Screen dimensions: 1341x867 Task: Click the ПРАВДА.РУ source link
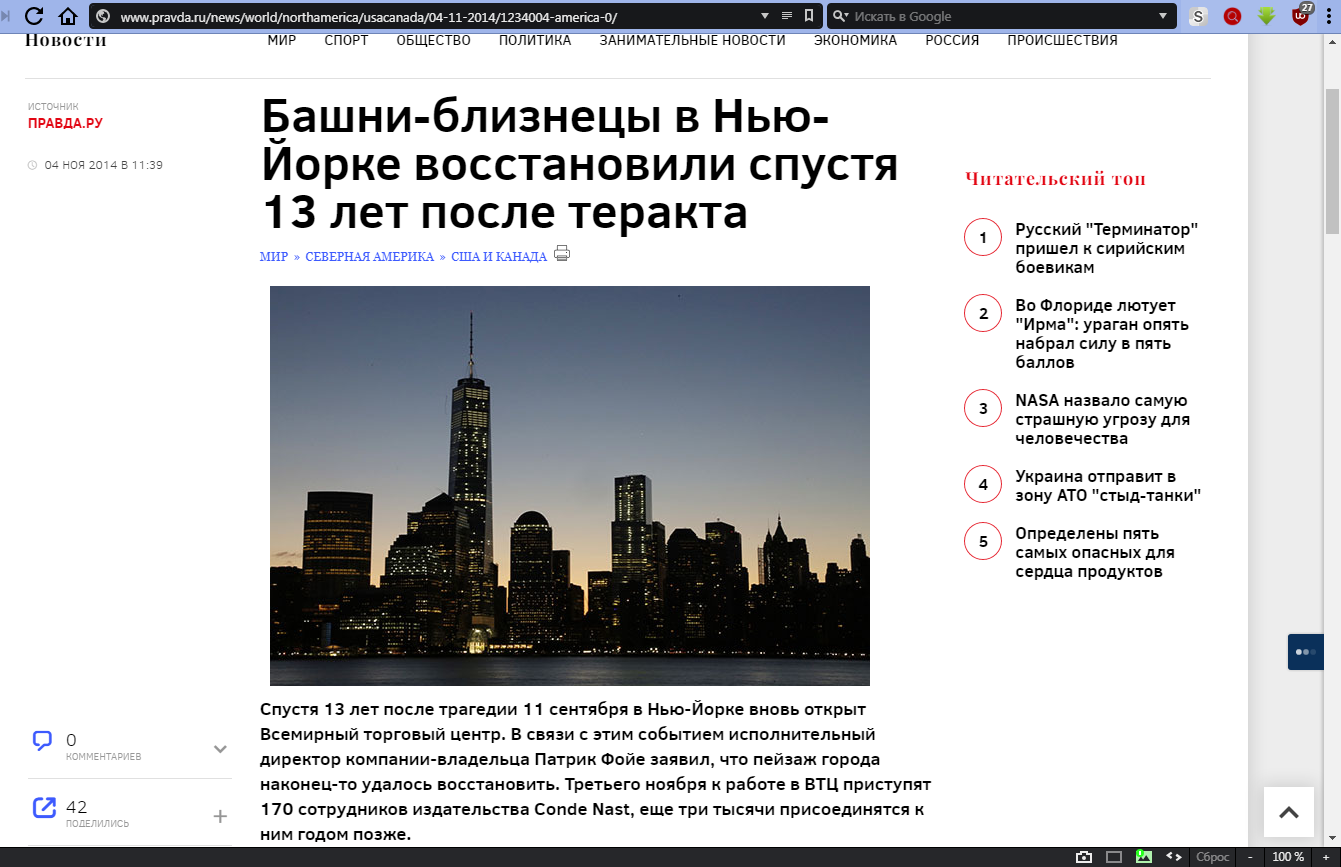click(65, 123)
